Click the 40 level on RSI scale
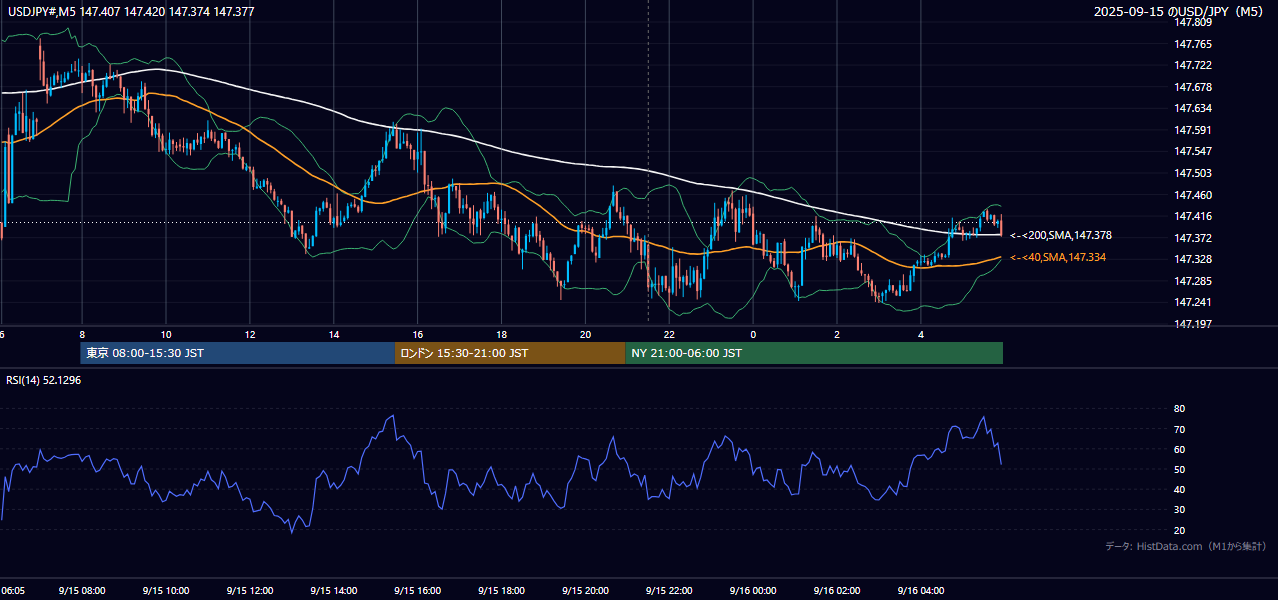This screenshot has width=1278, height=600. tap(1179, 489)
